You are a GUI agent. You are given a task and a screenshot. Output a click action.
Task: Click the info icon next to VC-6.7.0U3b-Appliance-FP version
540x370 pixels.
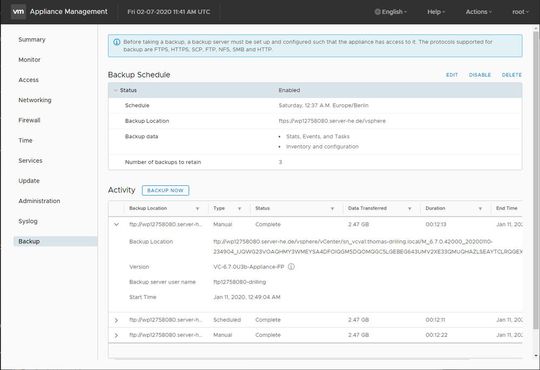coord(291,267)
